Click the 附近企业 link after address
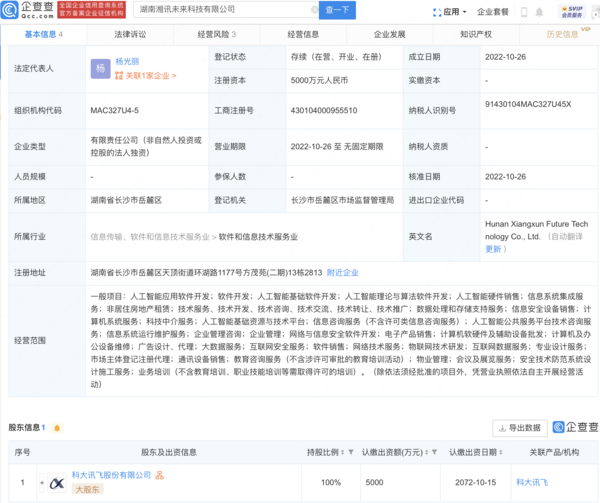This screenshot has width=600, height=503. point(342,273)
